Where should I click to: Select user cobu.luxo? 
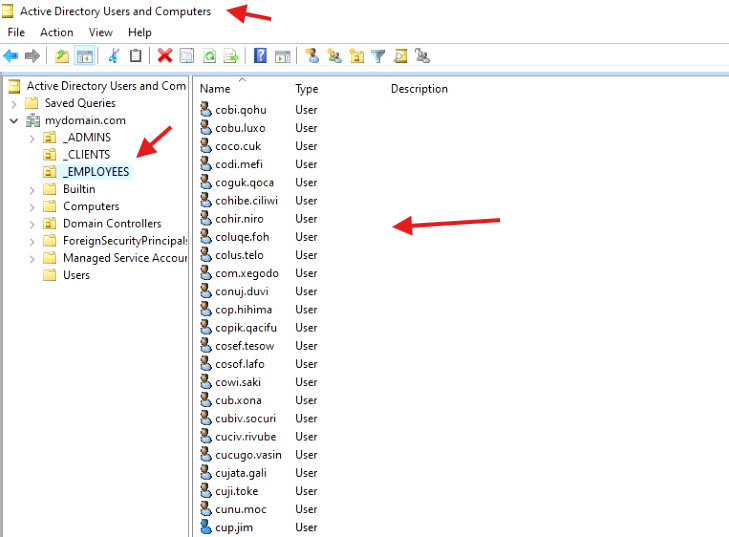pos(240,128)
